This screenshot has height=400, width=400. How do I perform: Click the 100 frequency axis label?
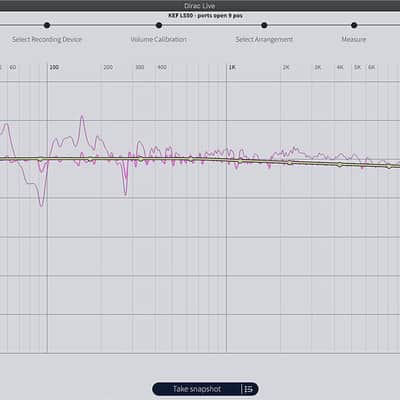[54, 67]
